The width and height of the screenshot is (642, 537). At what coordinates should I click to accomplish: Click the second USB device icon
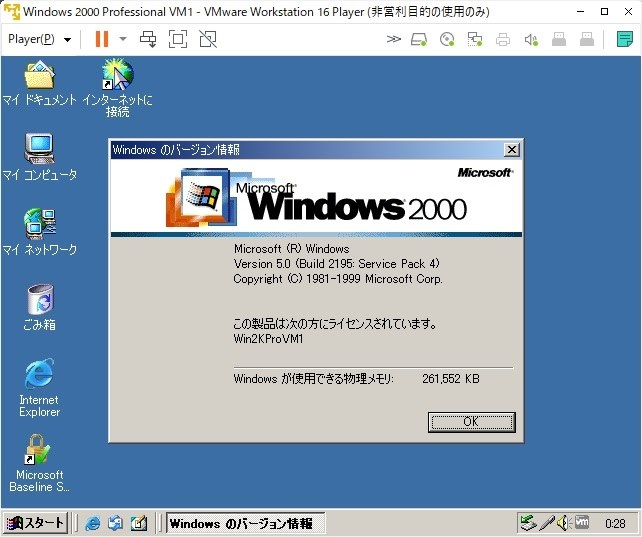click(x=587, y=39)
